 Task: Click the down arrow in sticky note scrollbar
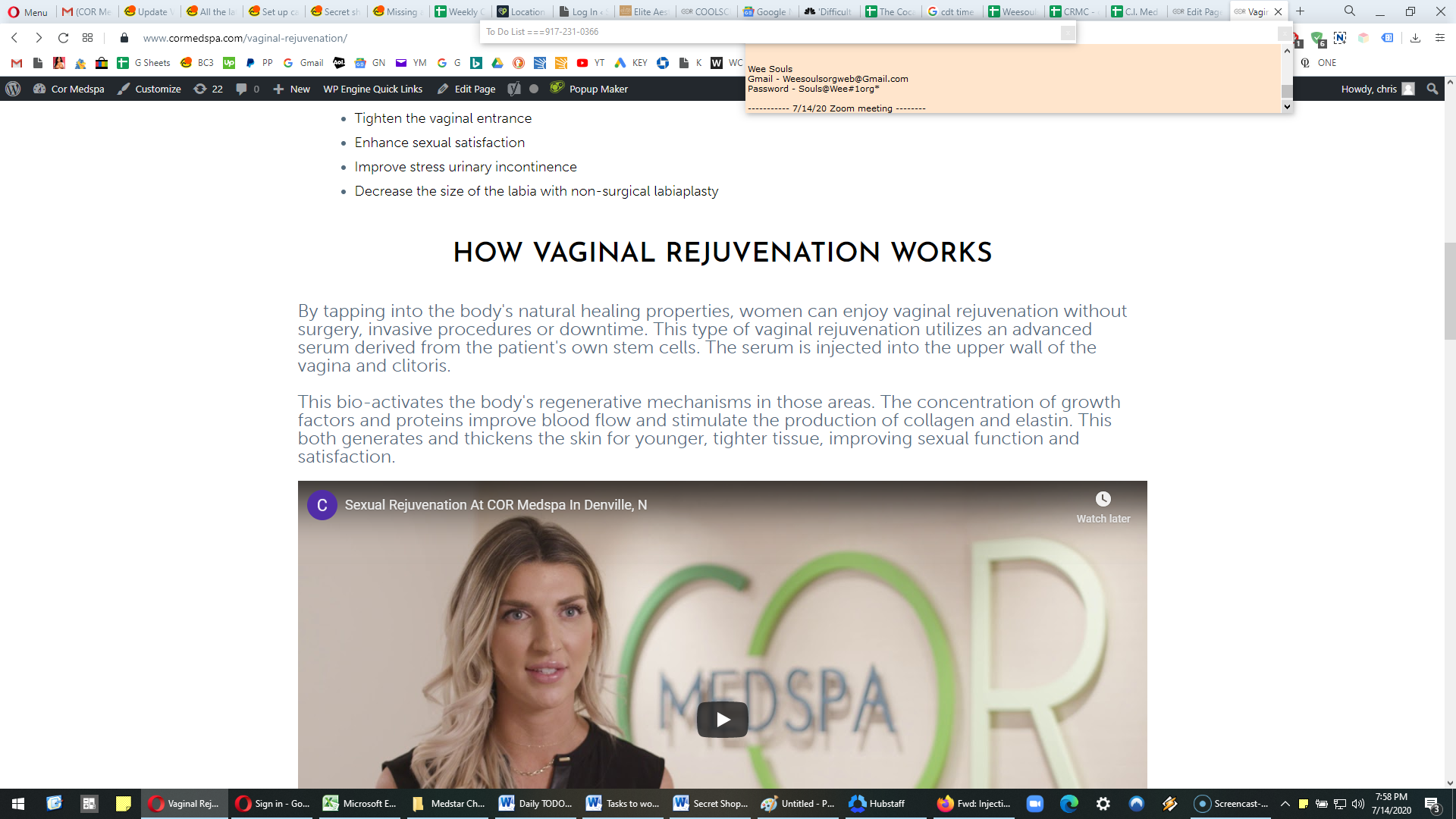(1287, 107)
